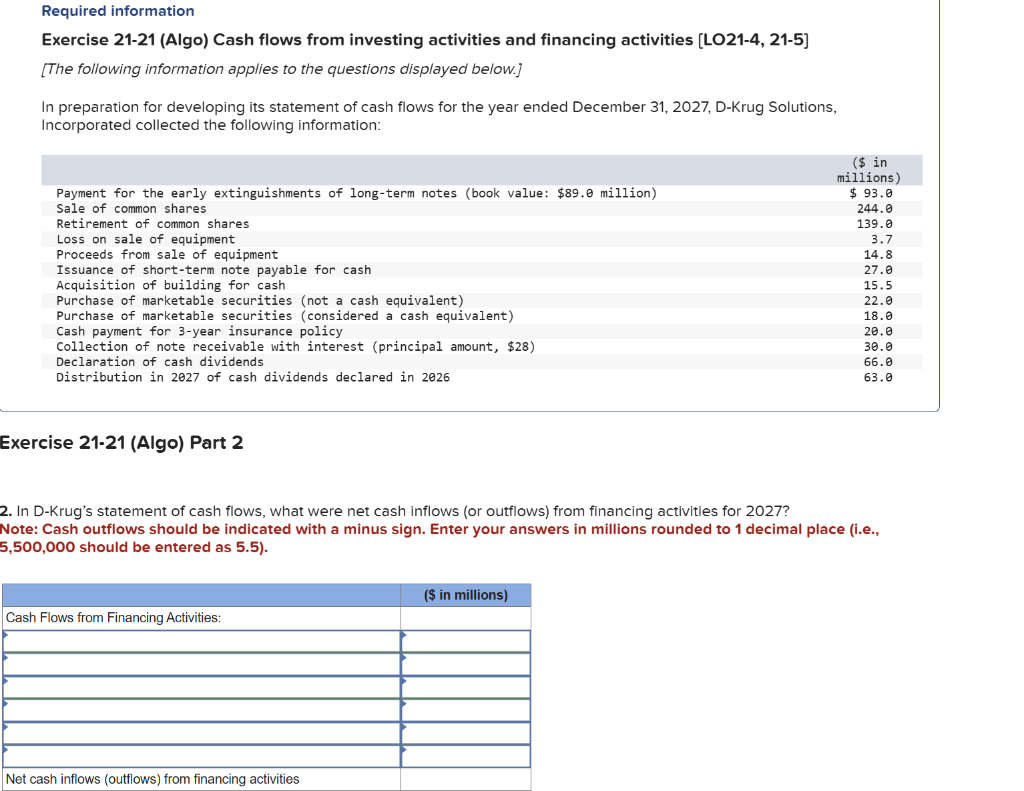This screenshot has height=791, width=1024.
Task: Click the 'Exercise 21-21 (Algo) Part 2' heading
Action: tap(121, 443)
